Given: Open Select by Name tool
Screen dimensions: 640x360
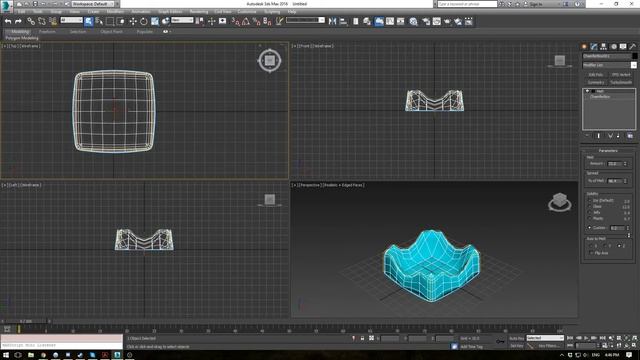Looking at the screenshot, I should (99, 21).
